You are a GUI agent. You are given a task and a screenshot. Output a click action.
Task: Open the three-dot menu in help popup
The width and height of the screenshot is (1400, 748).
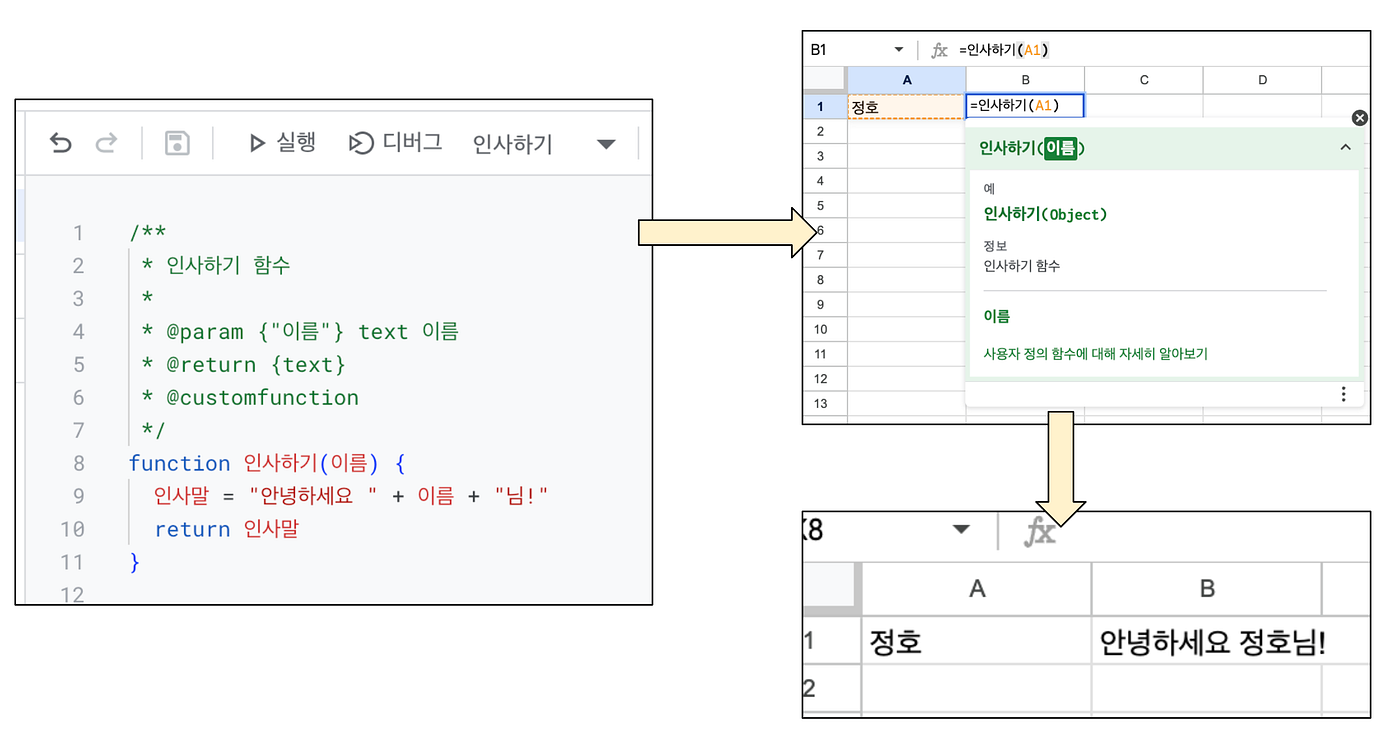tap(1344, 394)
